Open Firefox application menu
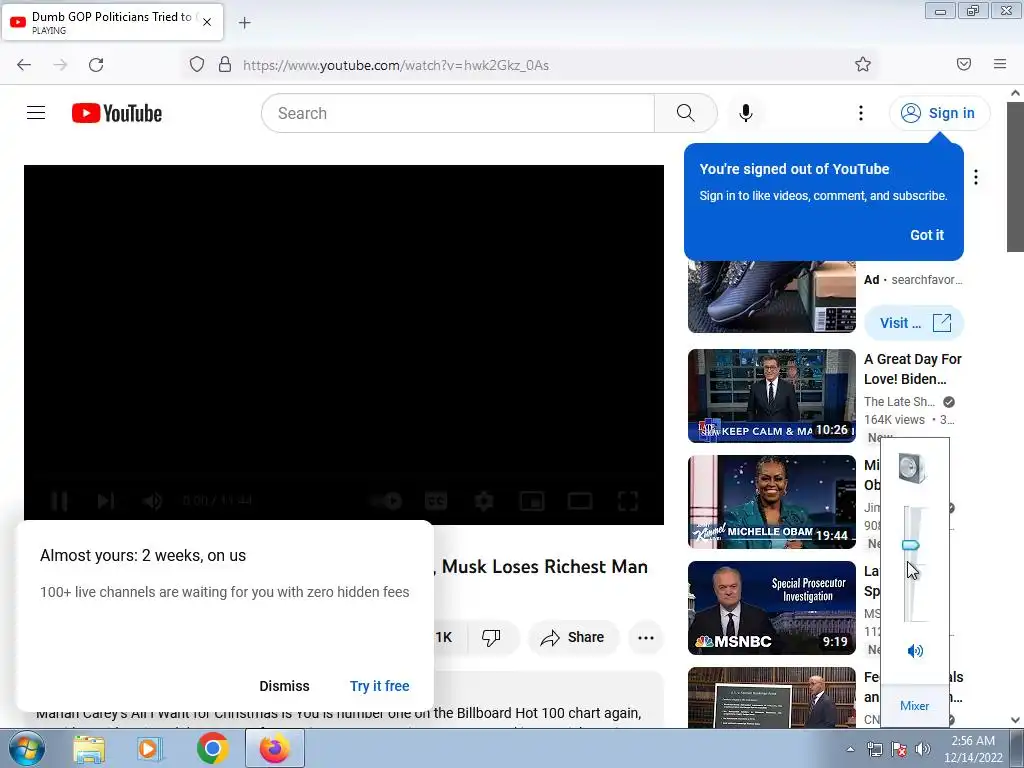 click(1000, 64)
